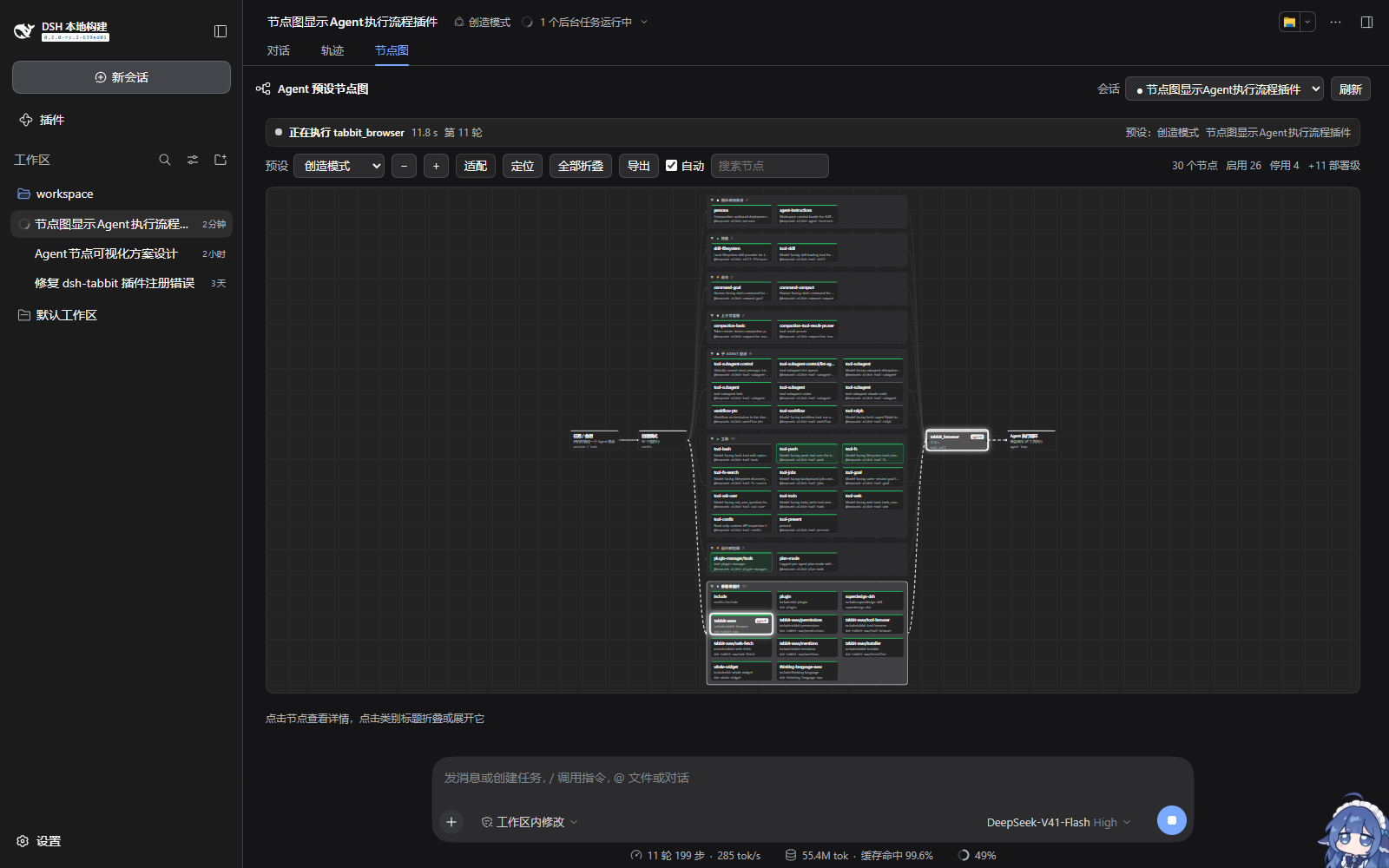1389x868 pixels.
Task: Select the whale-widget node
Action: (x=741, y=671)
